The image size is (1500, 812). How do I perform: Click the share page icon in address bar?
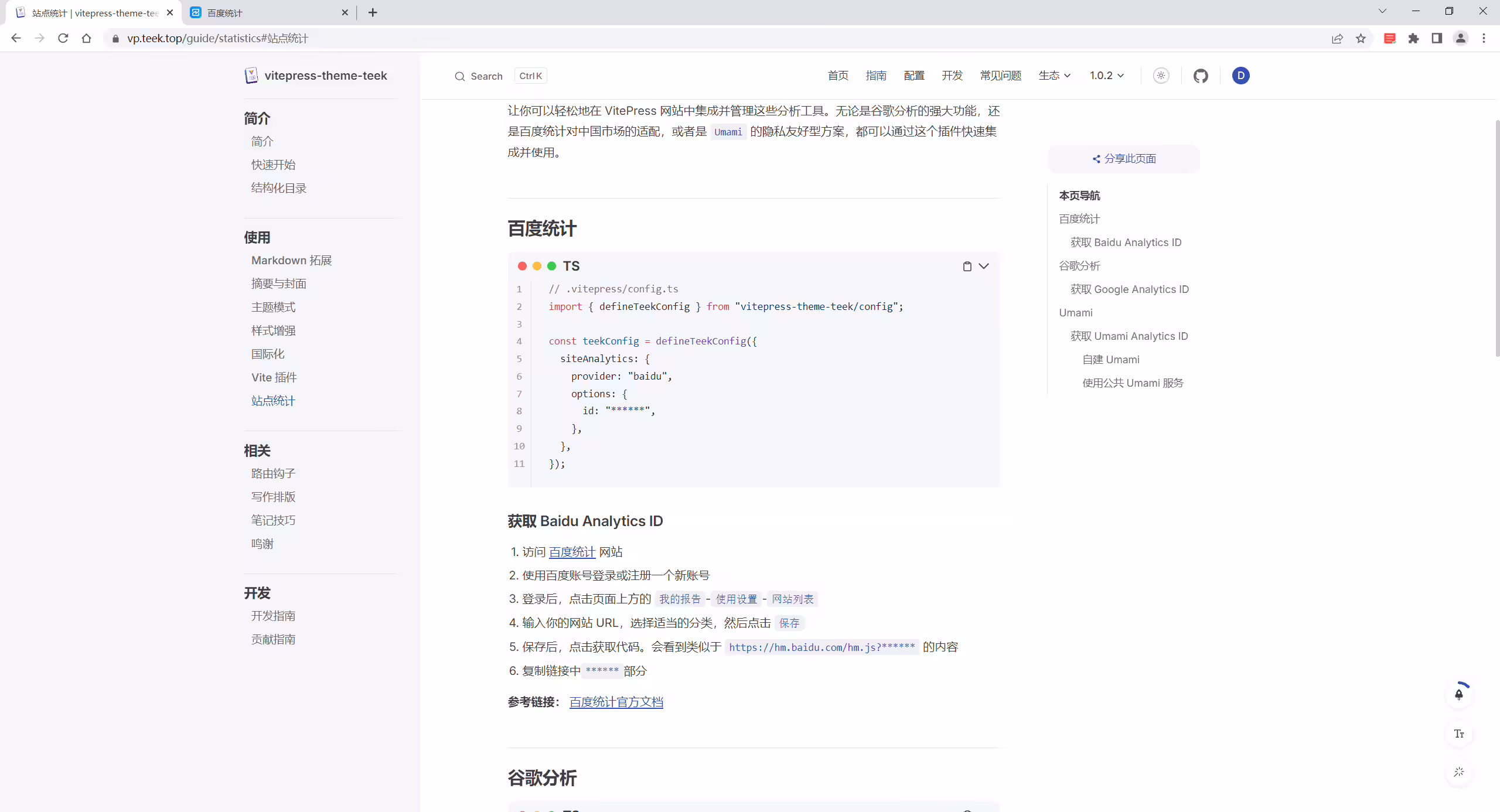point(1337,39)
